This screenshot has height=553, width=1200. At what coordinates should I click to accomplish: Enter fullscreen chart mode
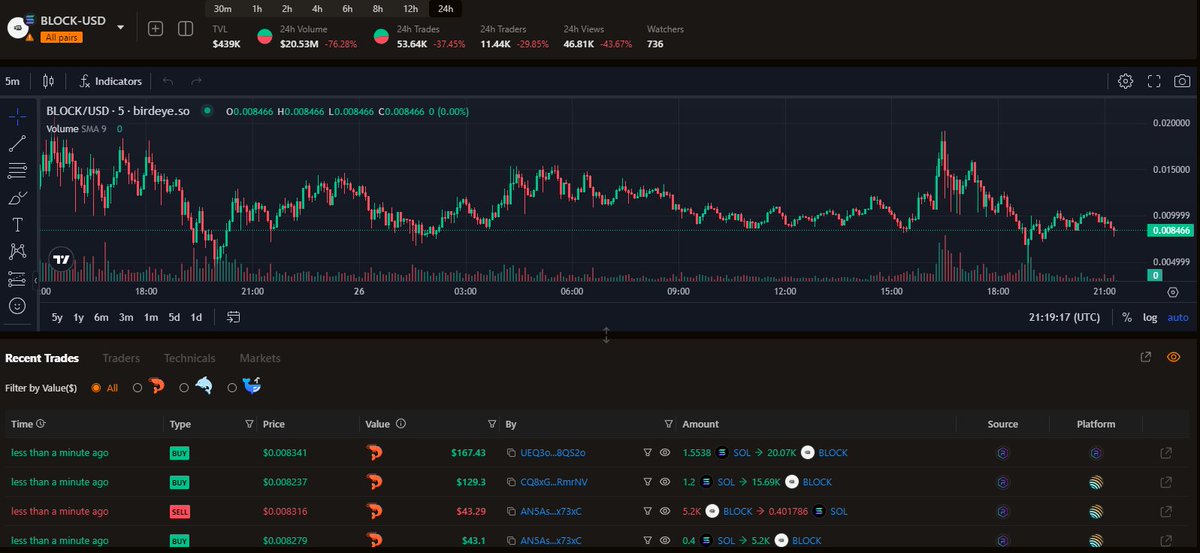pos(1154,81)
